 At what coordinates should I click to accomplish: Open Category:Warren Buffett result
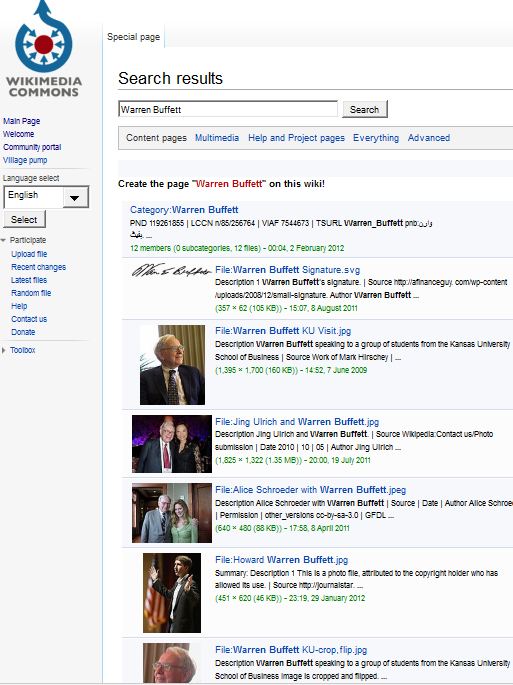184,210
